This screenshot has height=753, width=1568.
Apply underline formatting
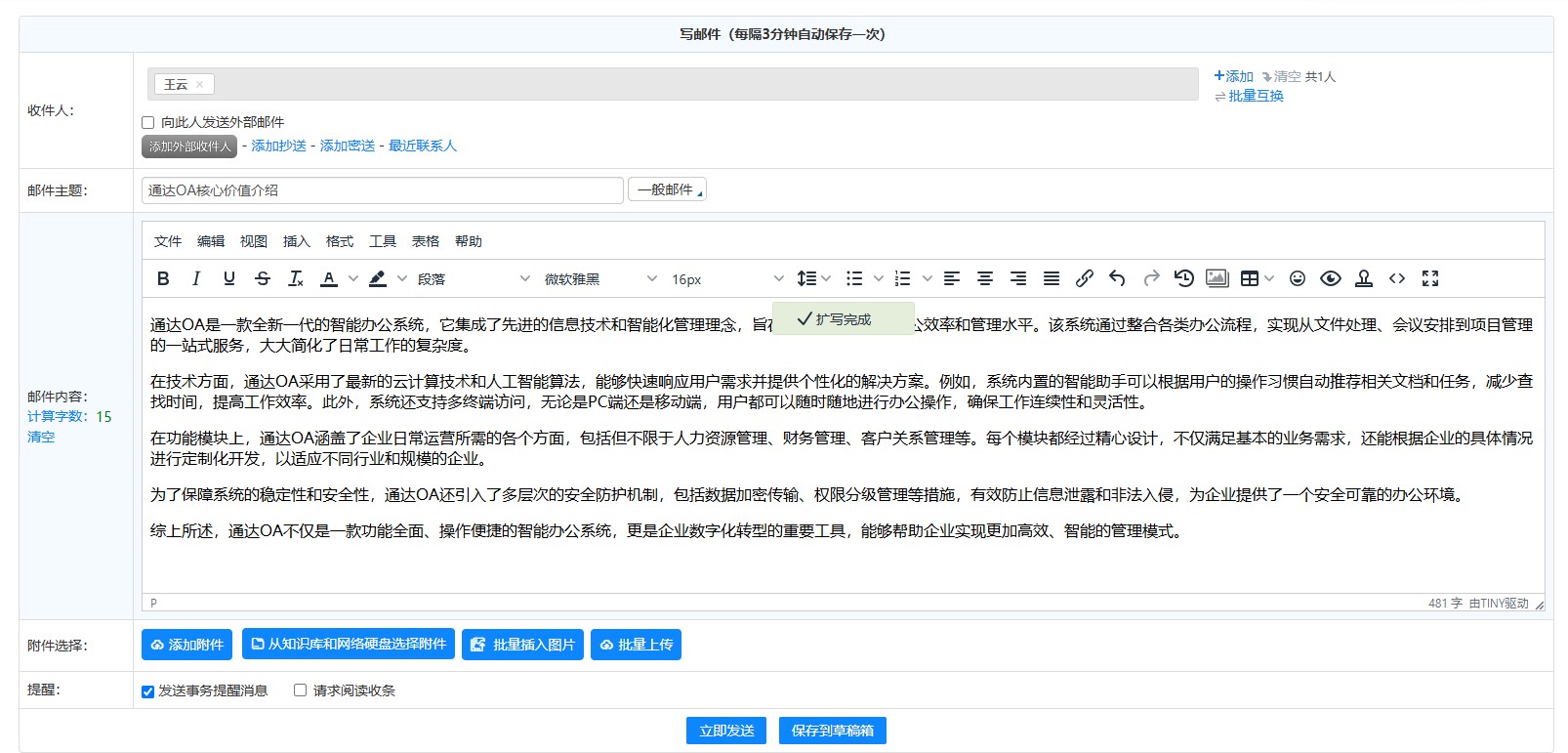229,278
